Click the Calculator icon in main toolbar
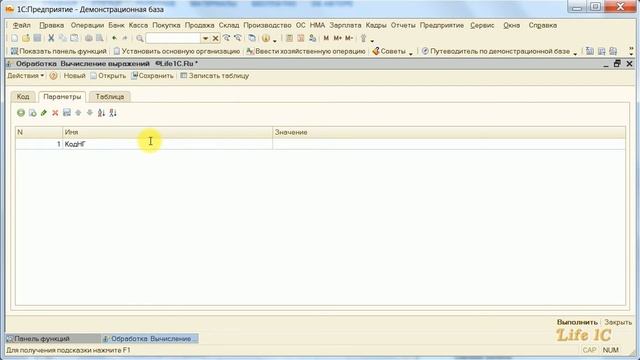This screenshot has width=640, height=360. (289, 38)
